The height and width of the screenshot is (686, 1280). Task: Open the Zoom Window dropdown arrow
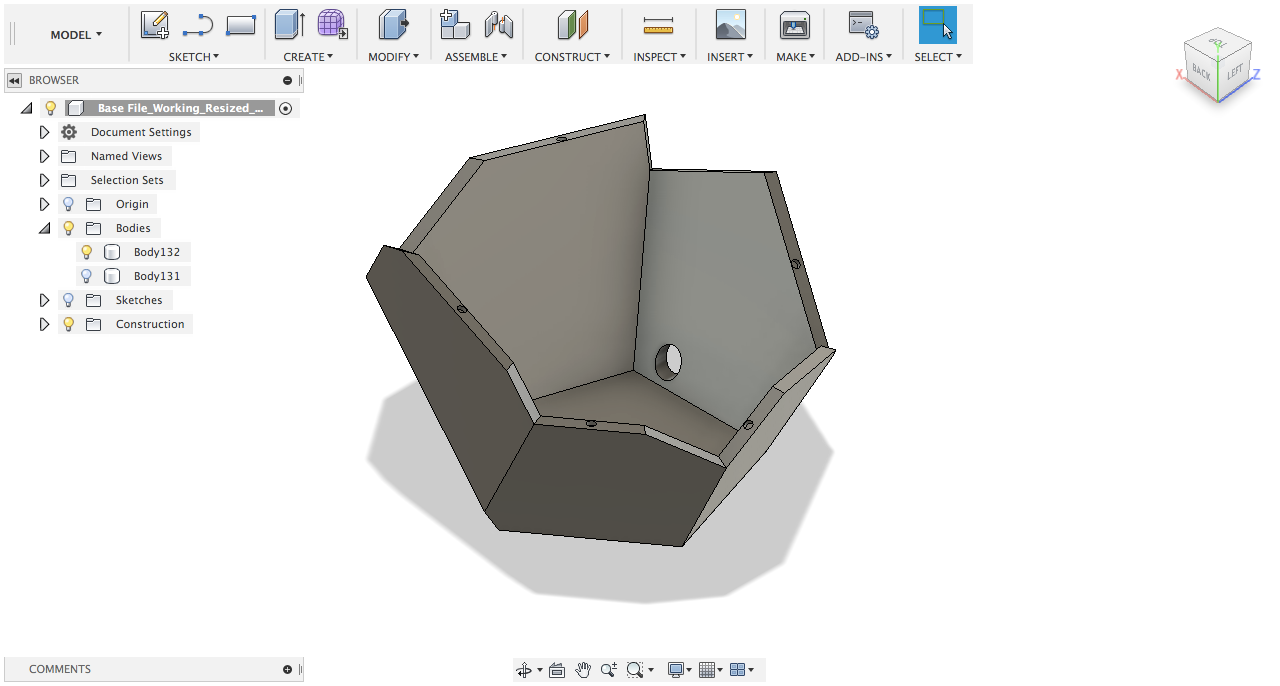pyautogui.click(x=651, y=670)
